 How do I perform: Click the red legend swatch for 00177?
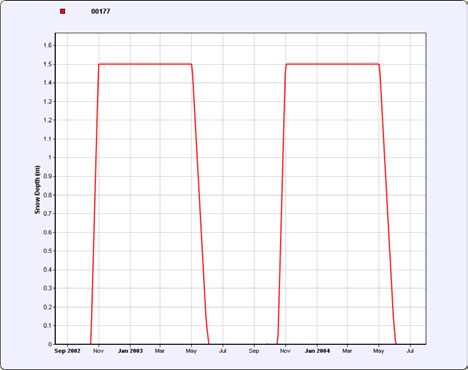point(63,12)
